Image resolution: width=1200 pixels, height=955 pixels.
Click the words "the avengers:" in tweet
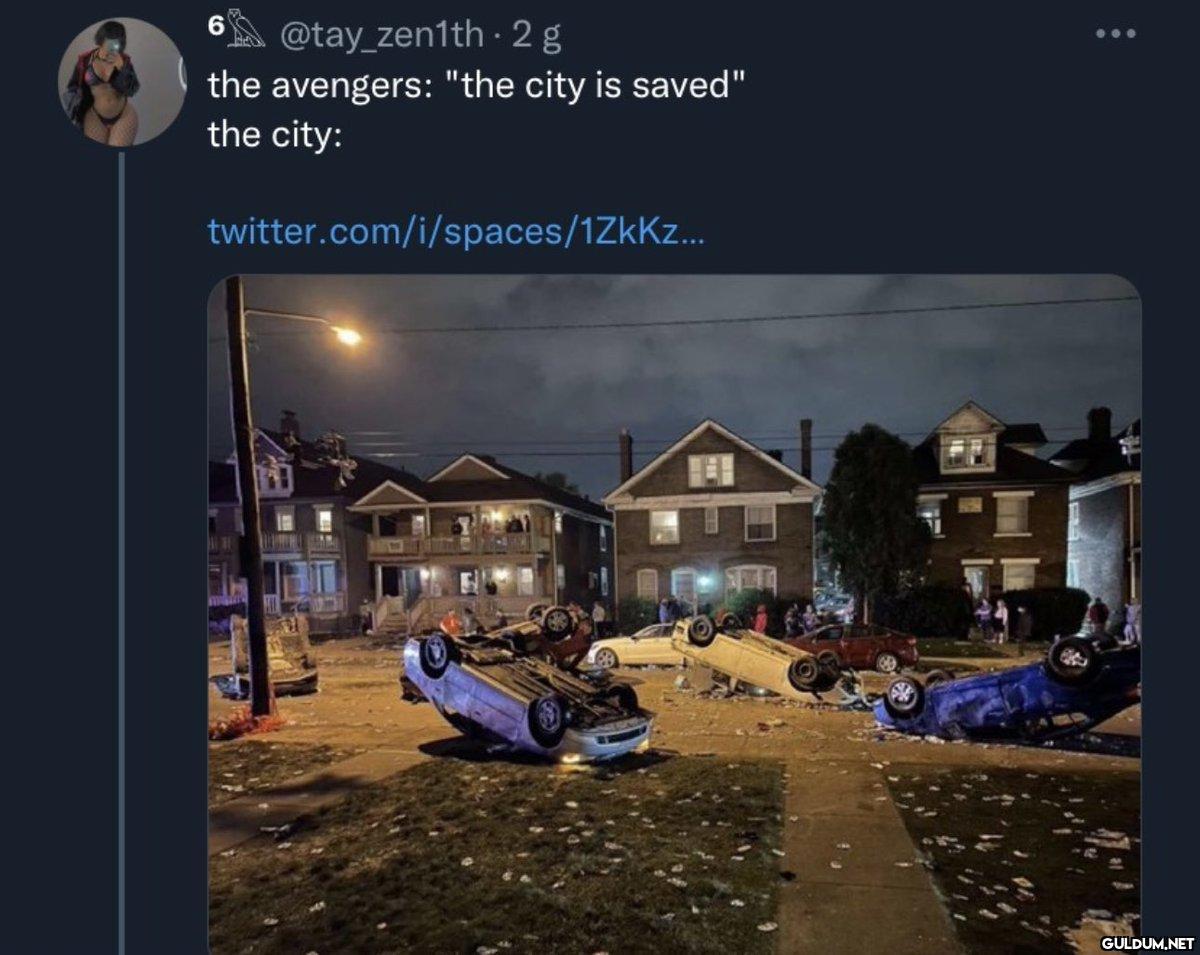pos(320,86)
